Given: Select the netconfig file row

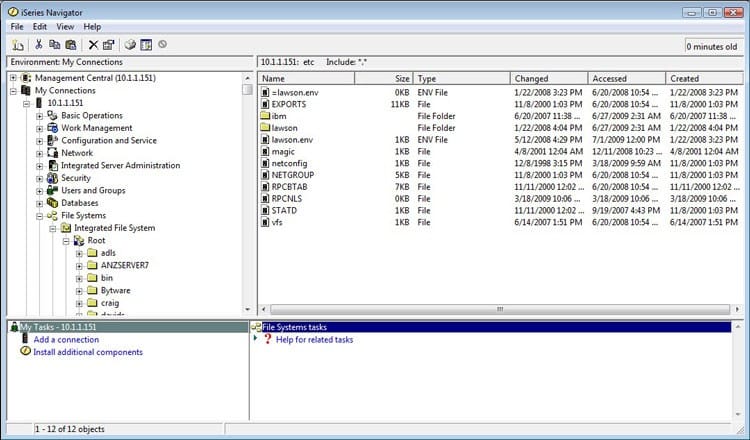Looking at the screenshot, I should click(500, 163).
